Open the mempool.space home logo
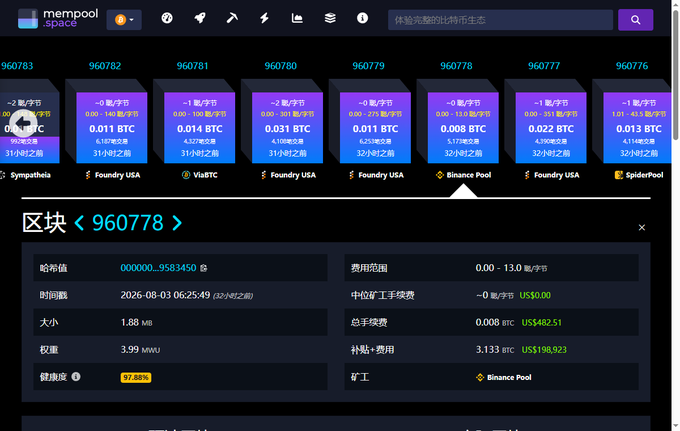 pyautogui.click(x=58, y=19)
